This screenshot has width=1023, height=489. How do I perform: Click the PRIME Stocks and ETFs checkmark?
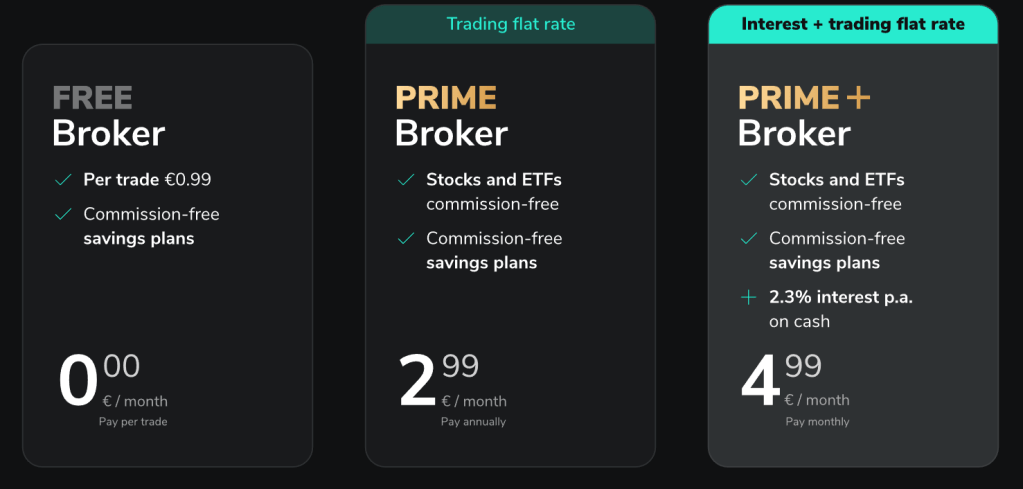pos(406,179)
